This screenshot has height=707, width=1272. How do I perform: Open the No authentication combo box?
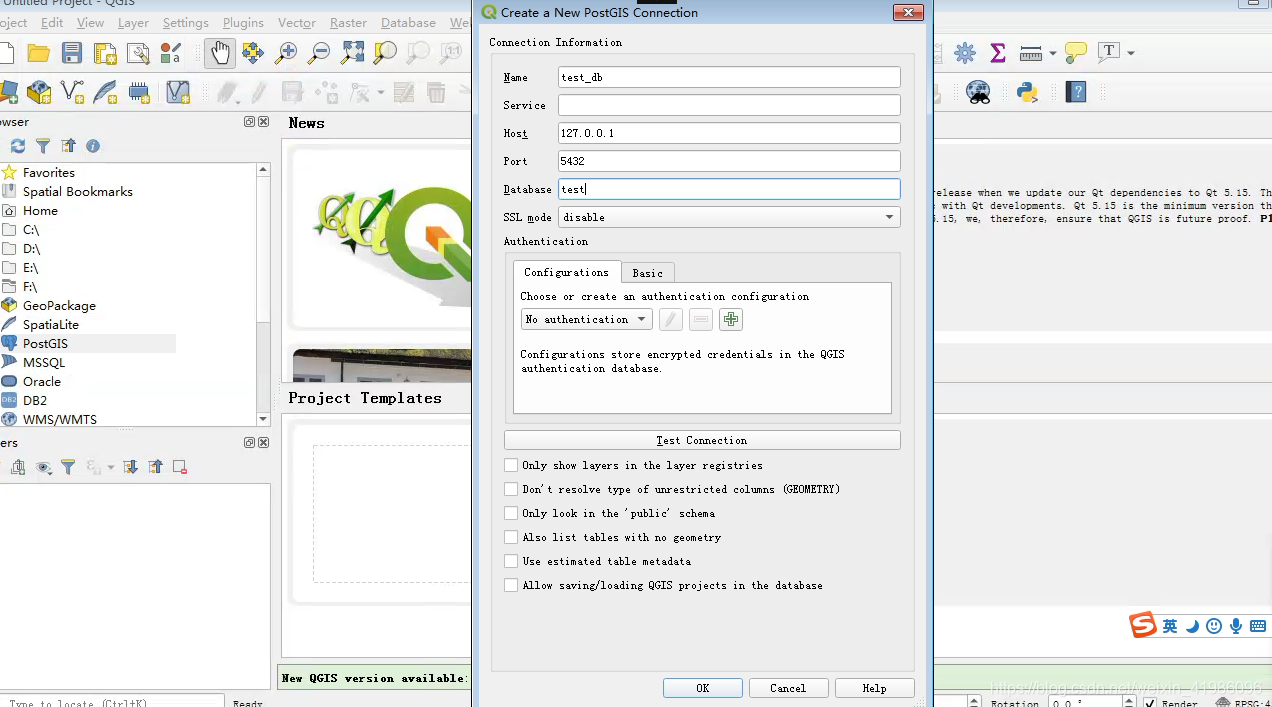[587, 320]
